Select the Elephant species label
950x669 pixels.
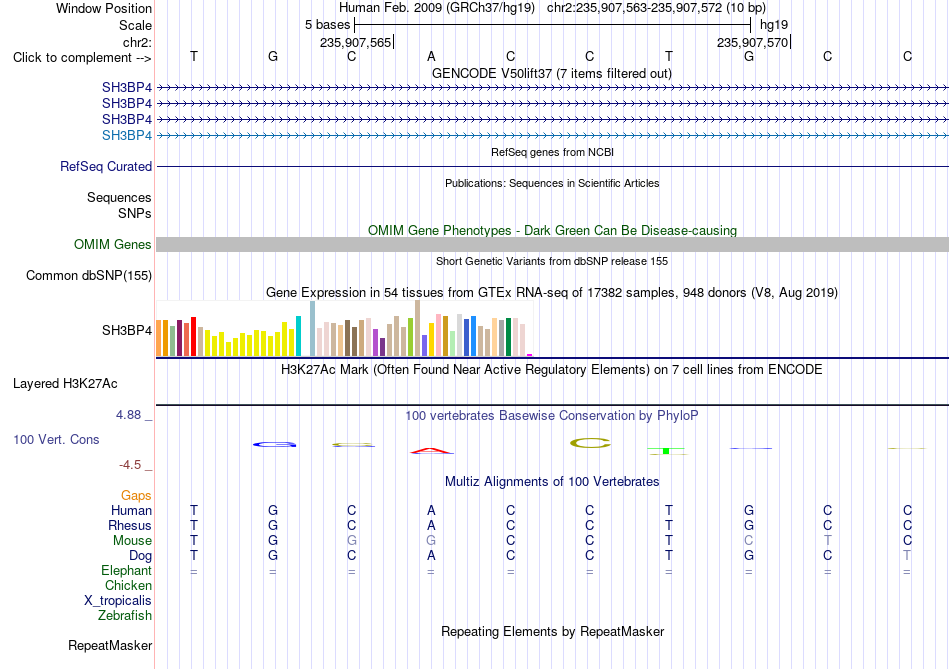pyautogui.click(x=127, y=570)
